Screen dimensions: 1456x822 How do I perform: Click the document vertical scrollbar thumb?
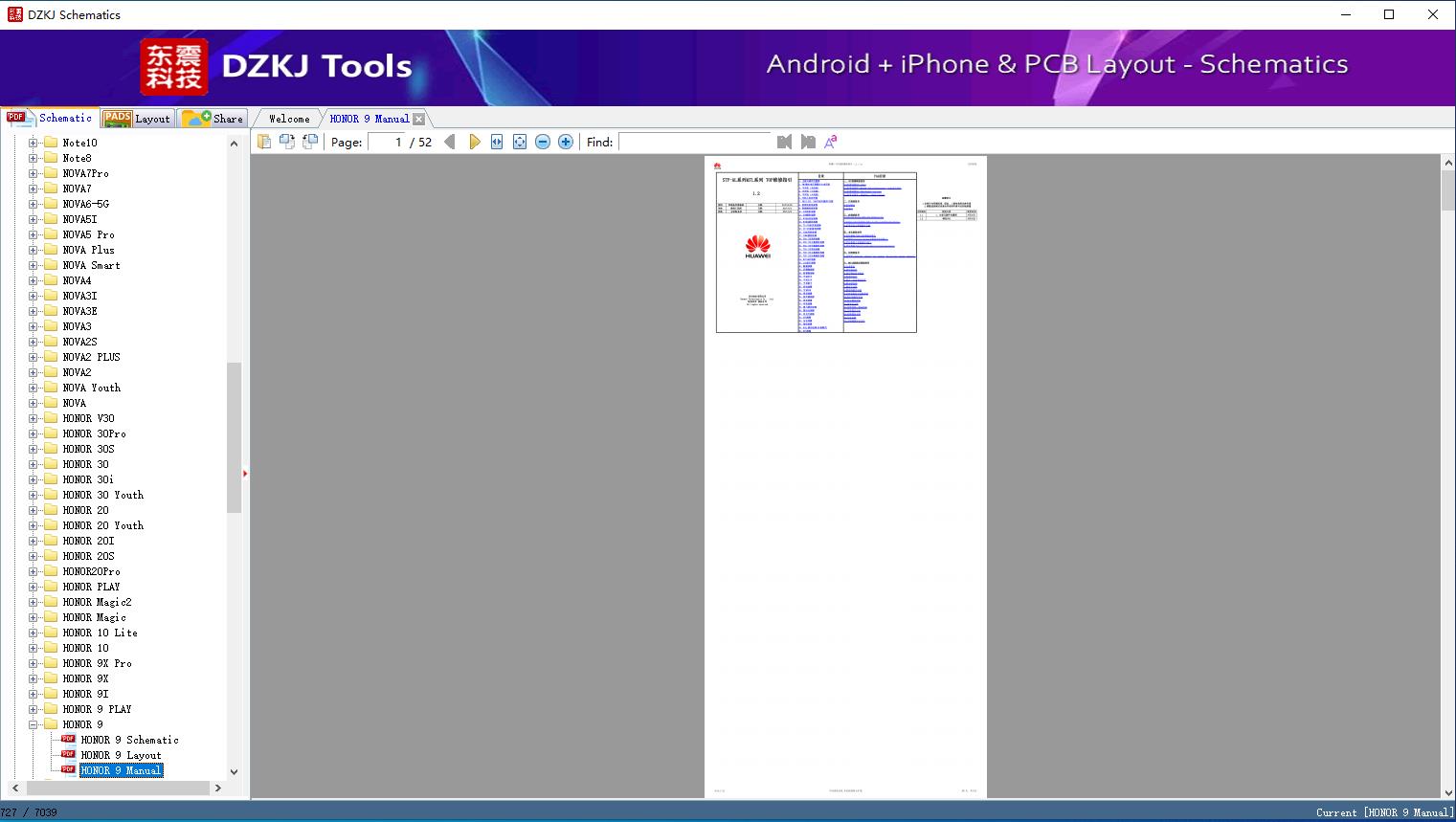tap(1448, 191)
